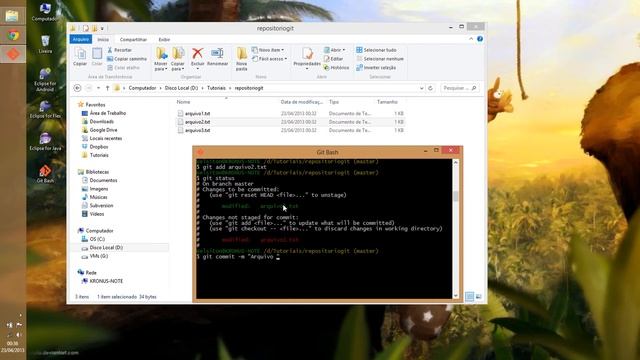The image size is (640, 360).
Task: Open Downloads in the navigation pane
Action: click(x=101, y=122)
